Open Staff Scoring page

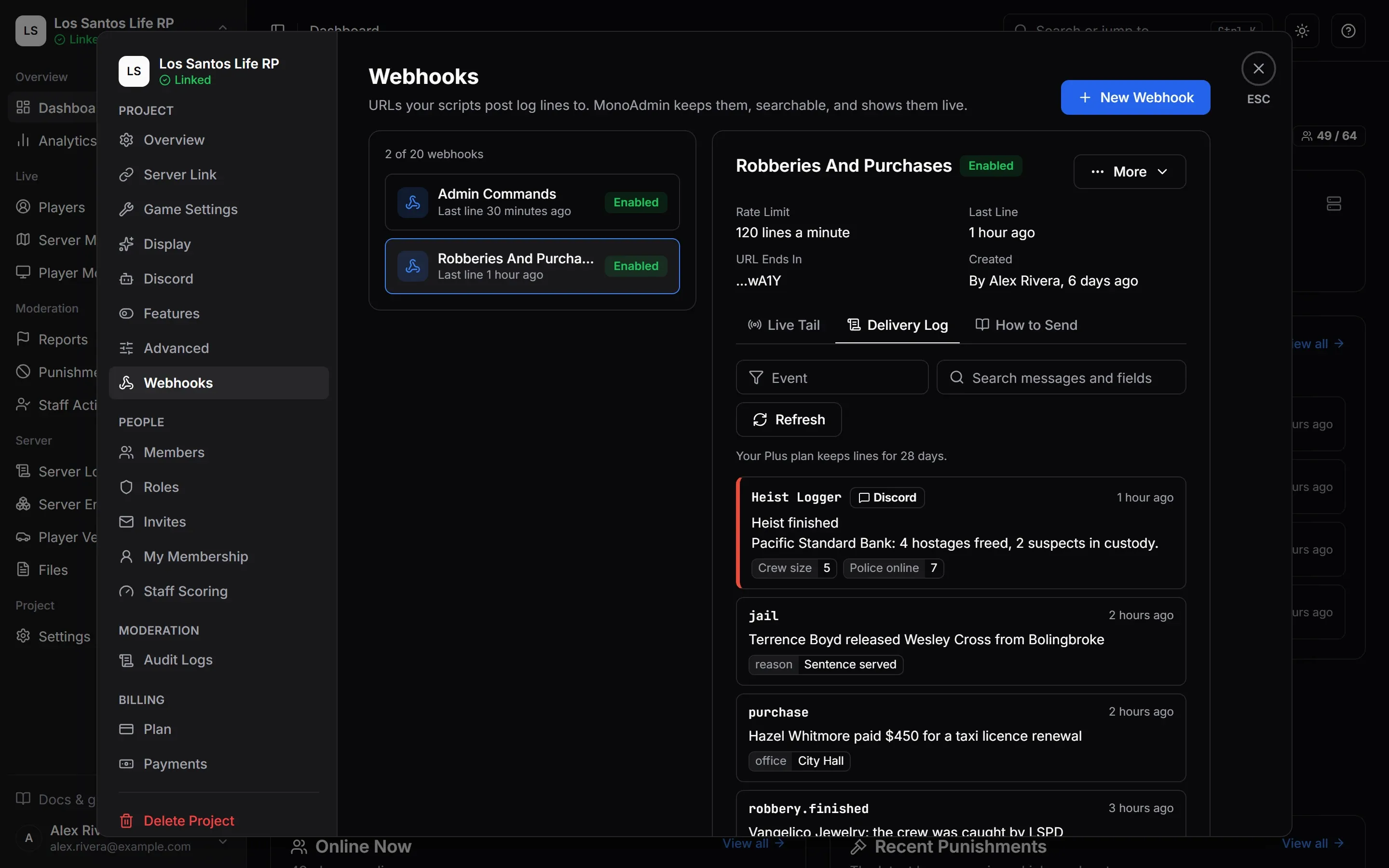click(218, 591)
